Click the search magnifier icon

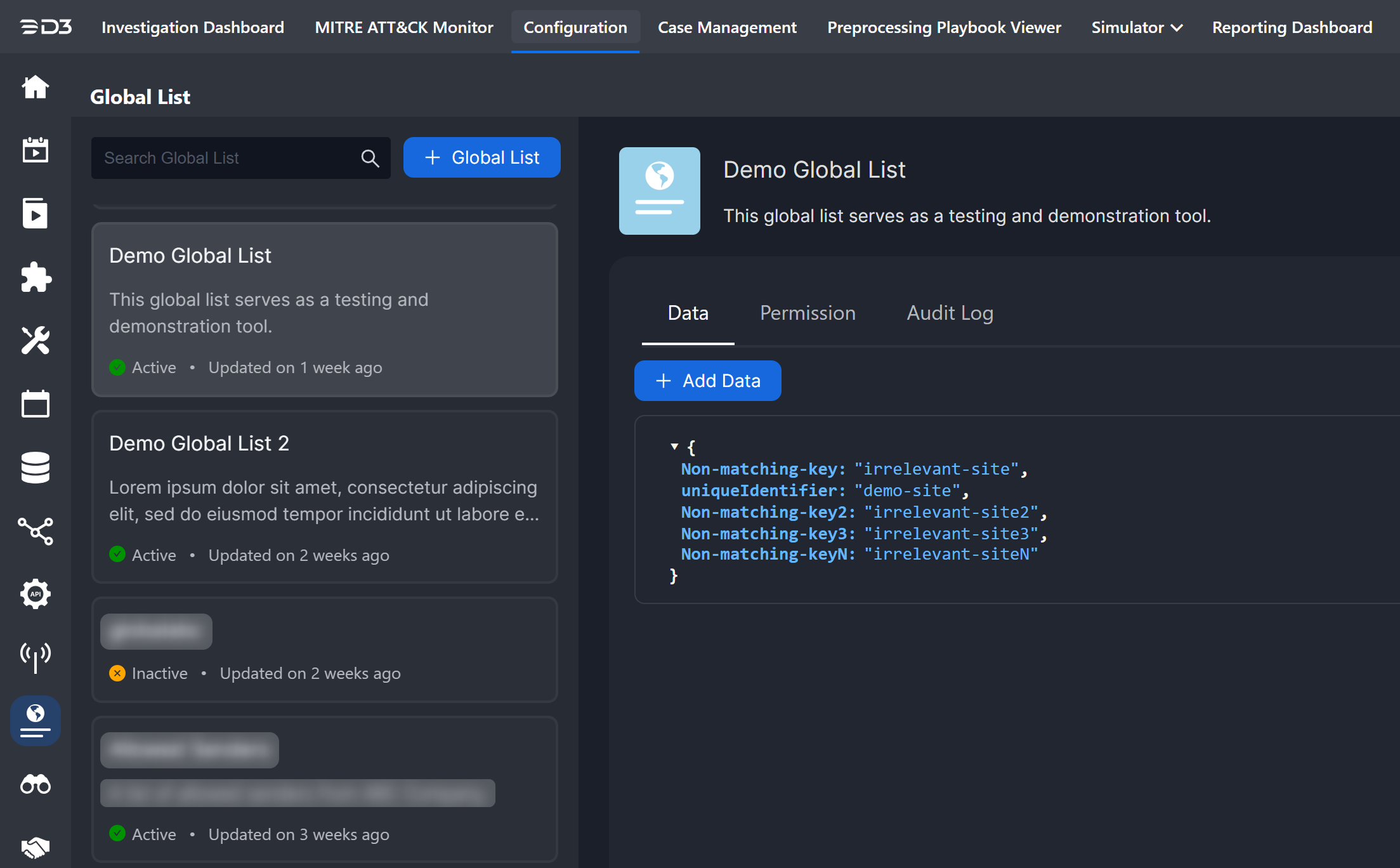pos(370,158)
